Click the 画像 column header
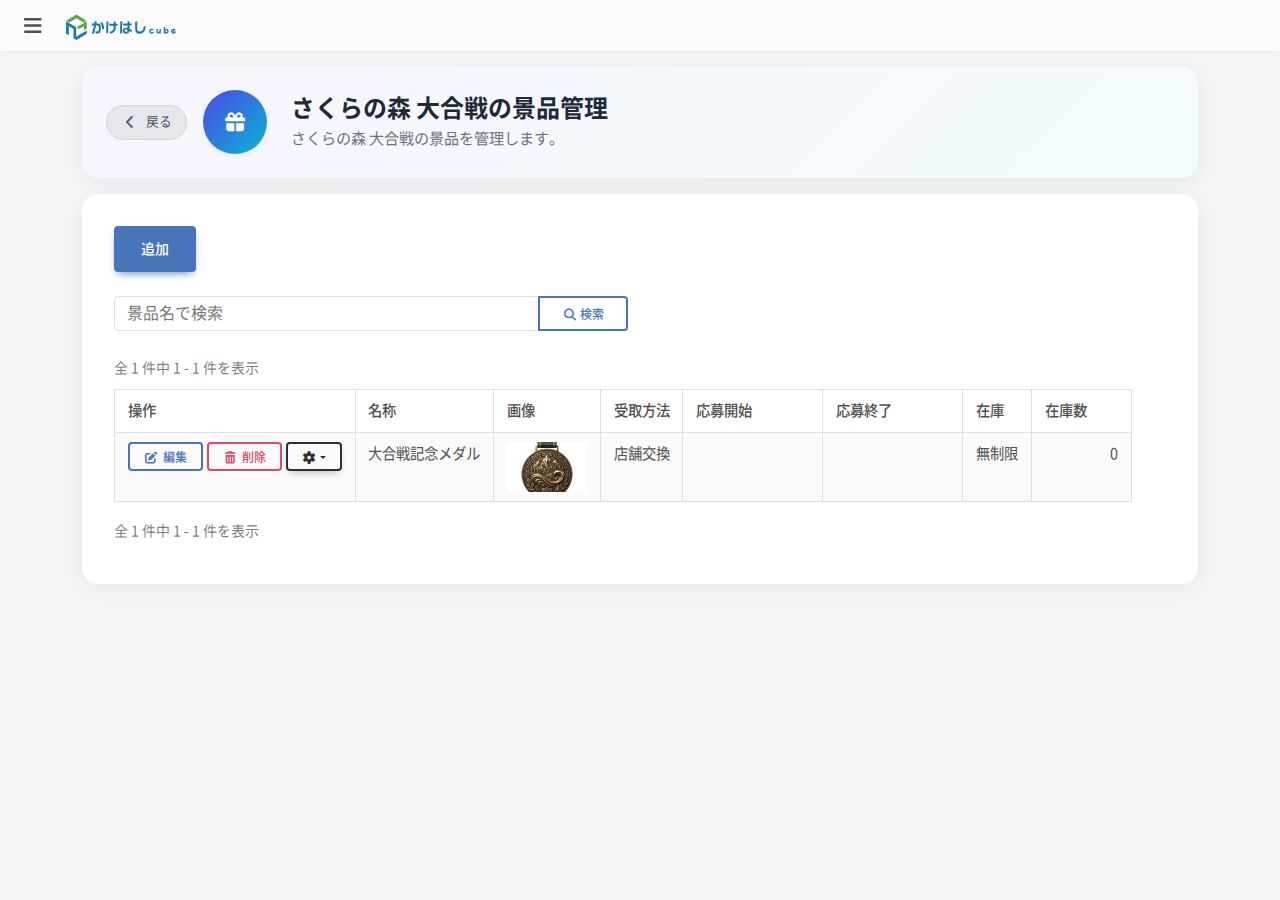The width and height of the screenshot is (1280, 900). coord(547,411)
